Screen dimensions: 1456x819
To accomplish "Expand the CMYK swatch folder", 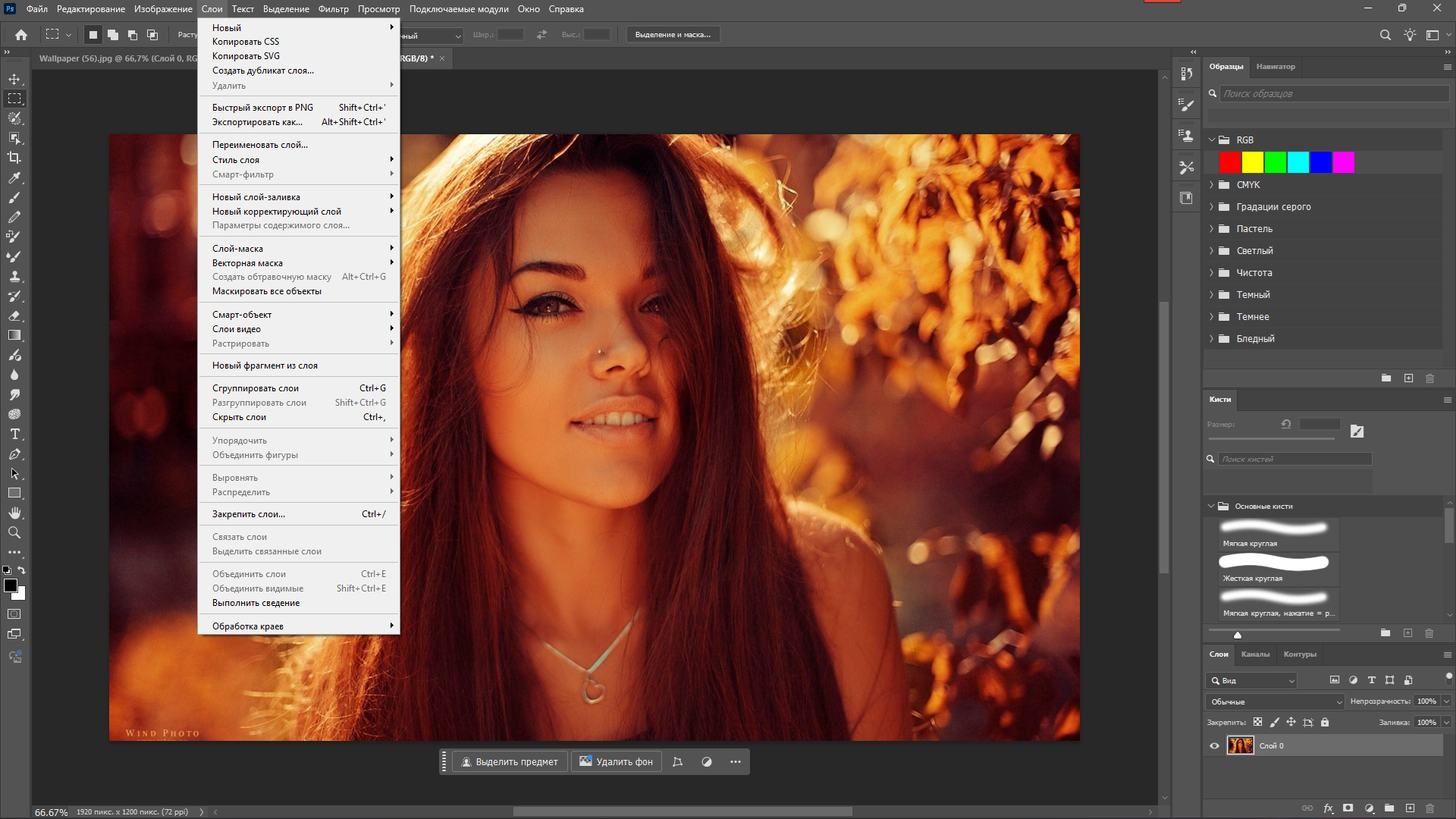I will [x=1212, y=185].
